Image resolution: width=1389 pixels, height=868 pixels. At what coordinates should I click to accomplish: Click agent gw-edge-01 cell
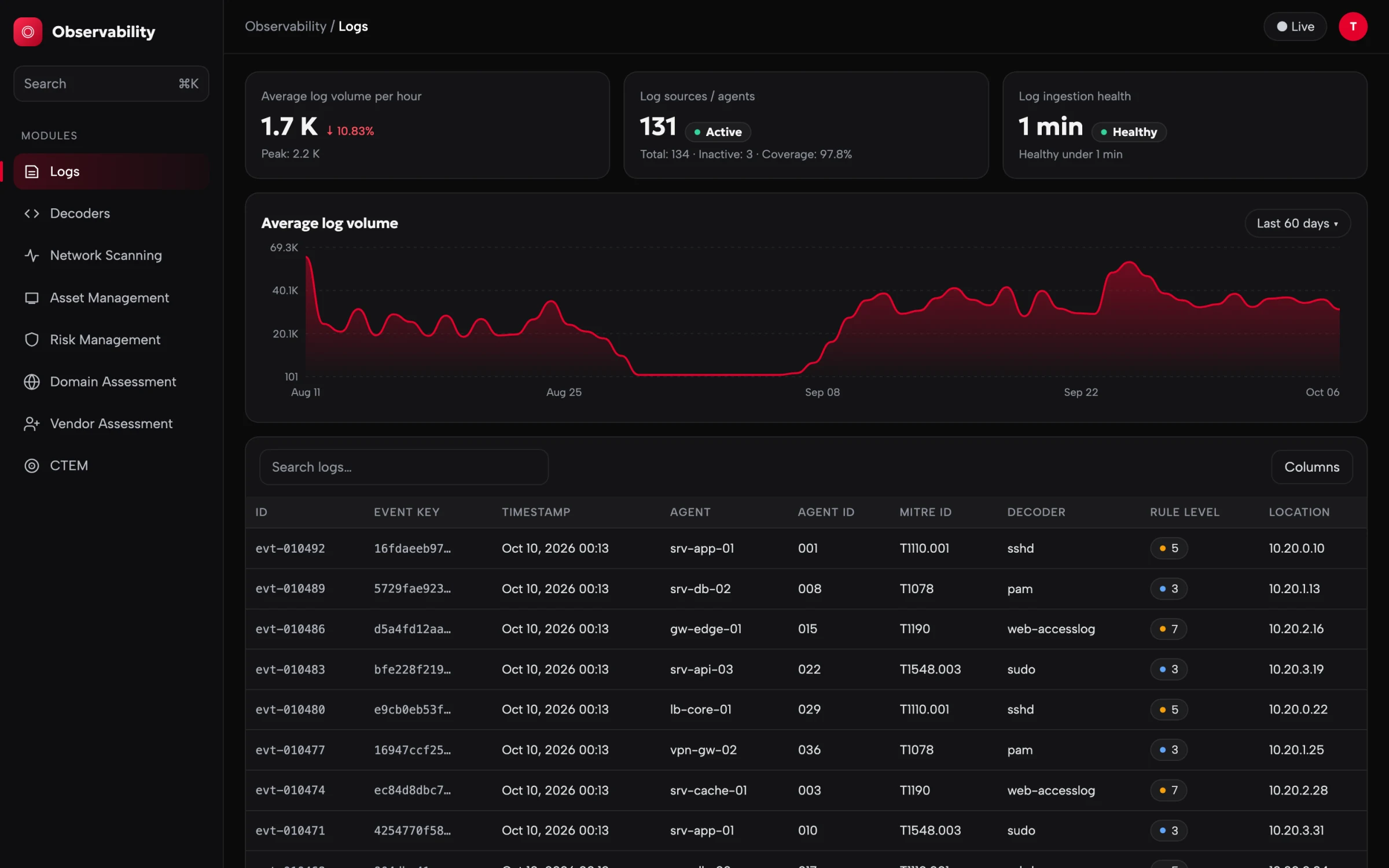pyautogui.click(x=705, y=629)
